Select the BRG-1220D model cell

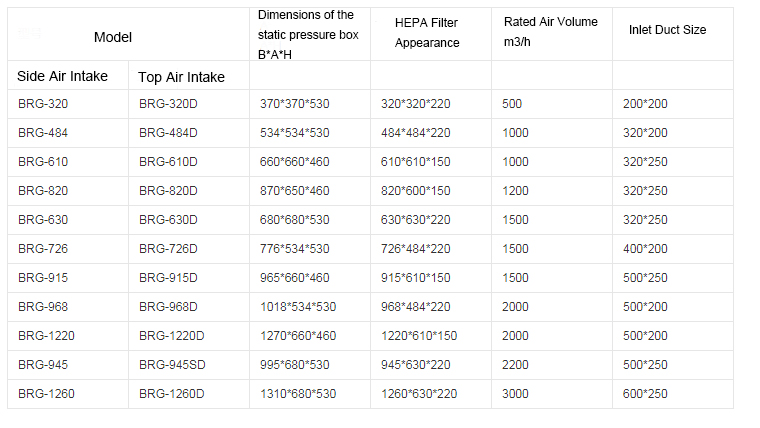(171, 336)
